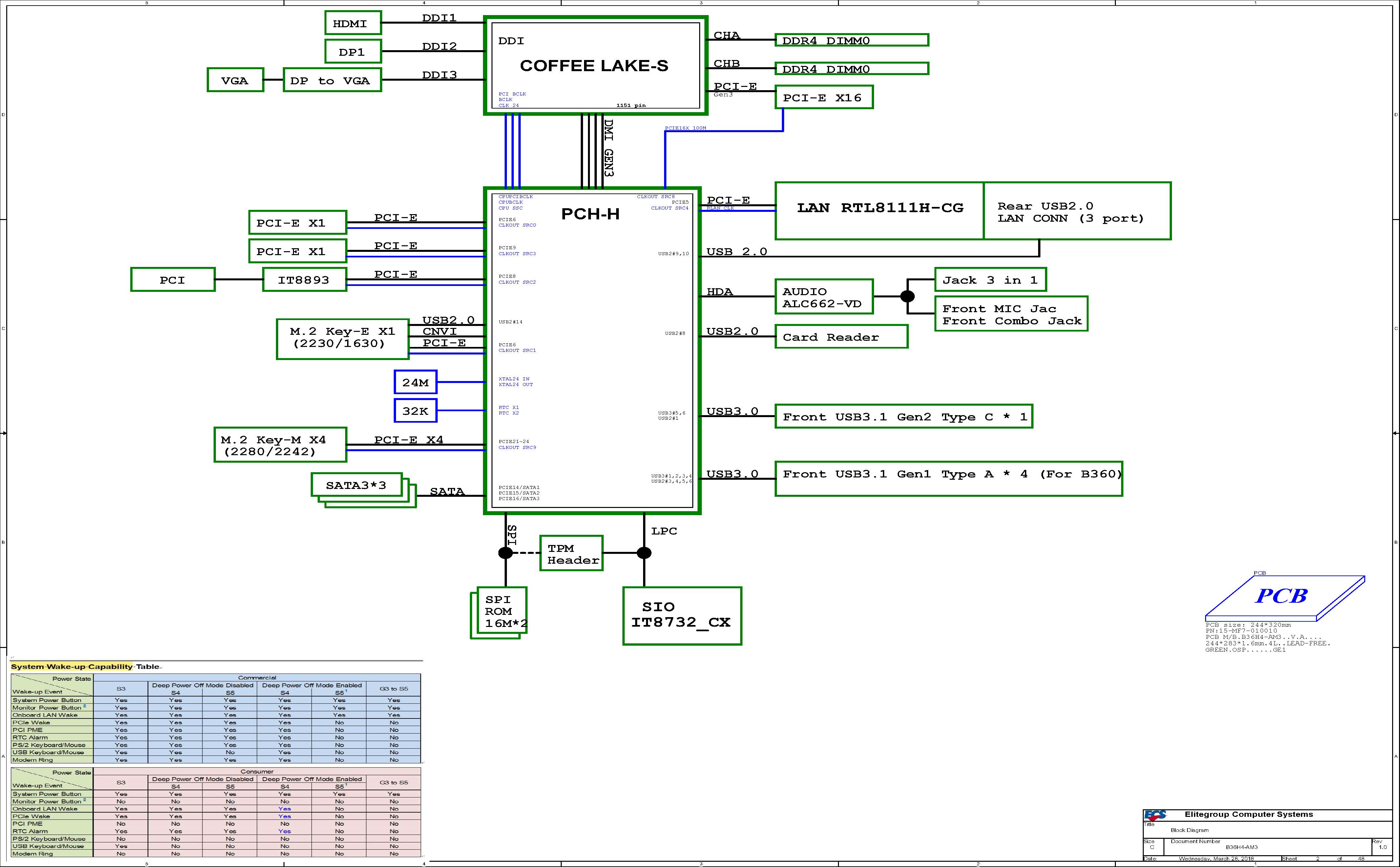Click the CNVI interface label
Image resolution: width=1400 pixels, height=867 pixels.
pos(440,332)
